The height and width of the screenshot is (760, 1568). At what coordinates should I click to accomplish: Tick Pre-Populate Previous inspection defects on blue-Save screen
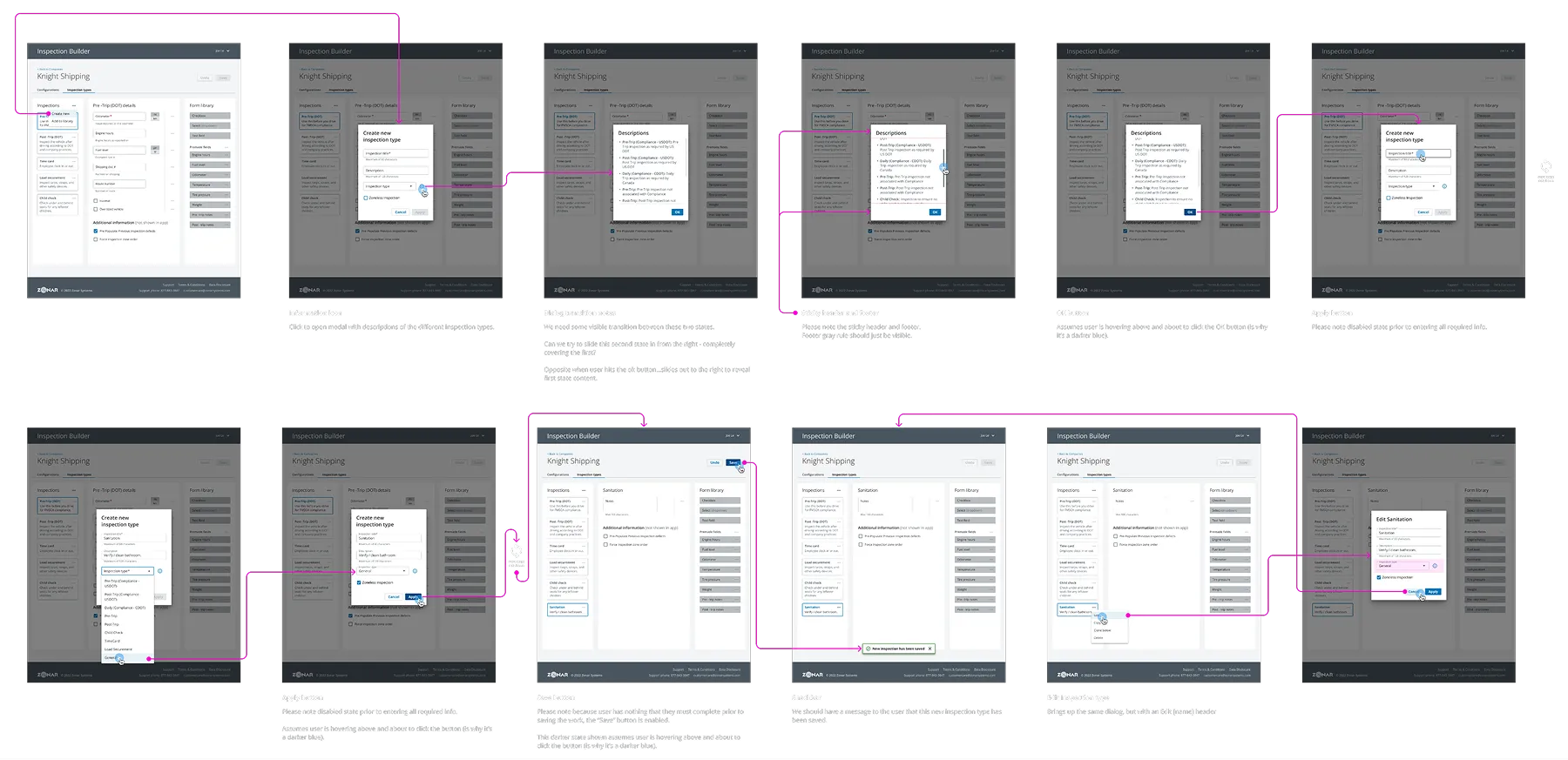tap(605, 536)
